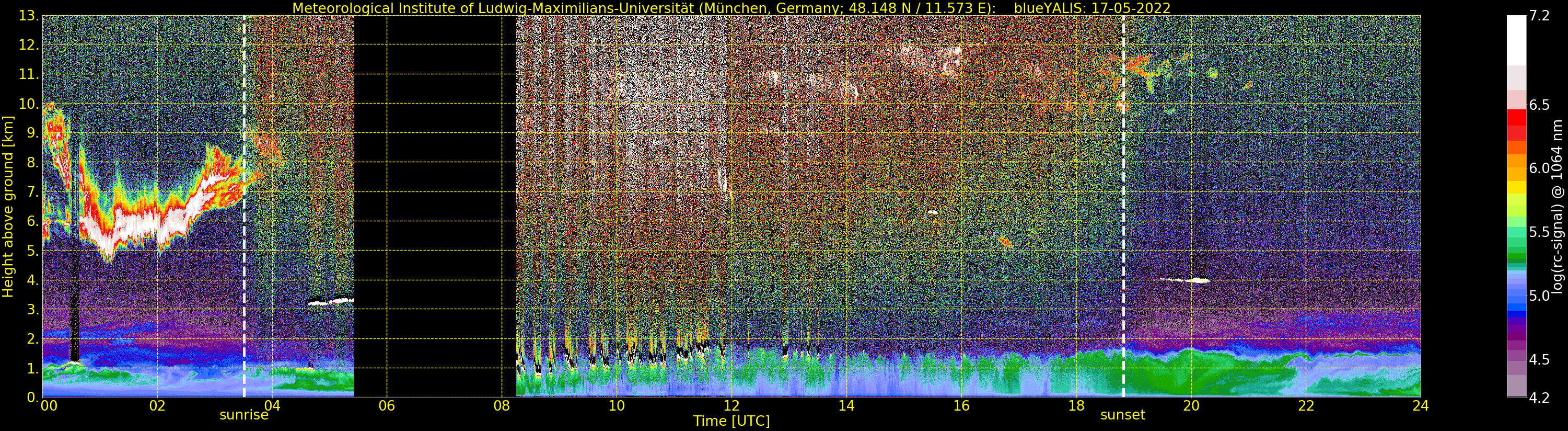Image resolution: width=1568 pixels, height=431 pixels.
Task: Click the 4.5 value on the colorbar
Action: pyautogui.click(x=1539, y=360)
